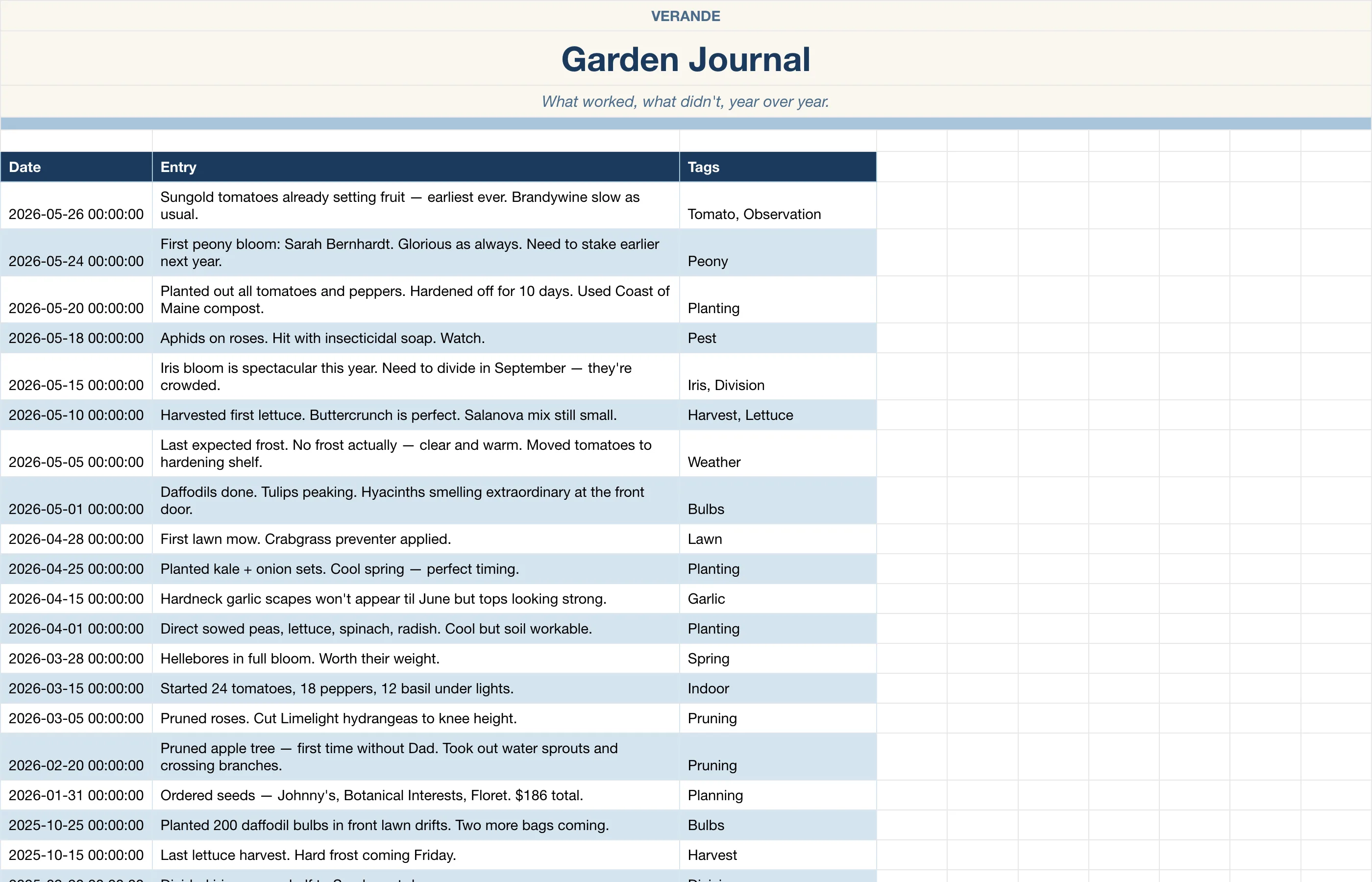Image resolution: width=1372 pixels, height=882 pixels.
Task: Click the Pruned apple tree entry
Action: click(x=416, y=756)
